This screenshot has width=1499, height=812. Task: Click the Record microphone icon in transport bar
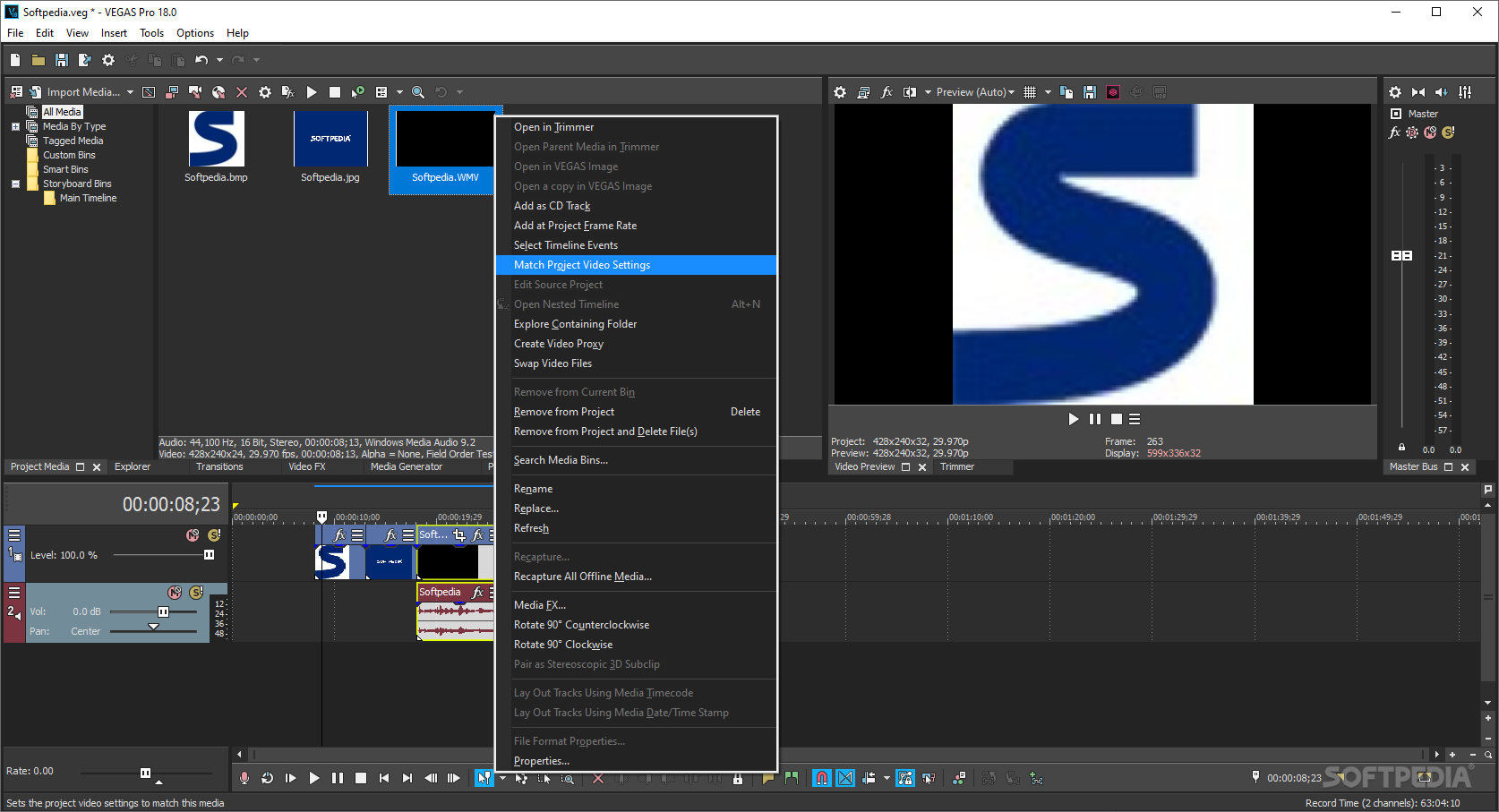(244, 778)
